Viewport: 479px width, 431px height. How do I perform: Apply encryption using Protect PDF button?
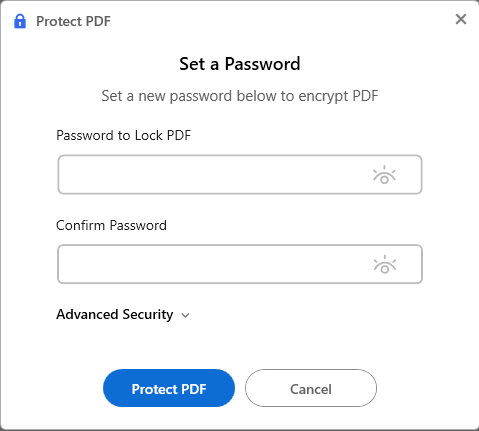169,388
